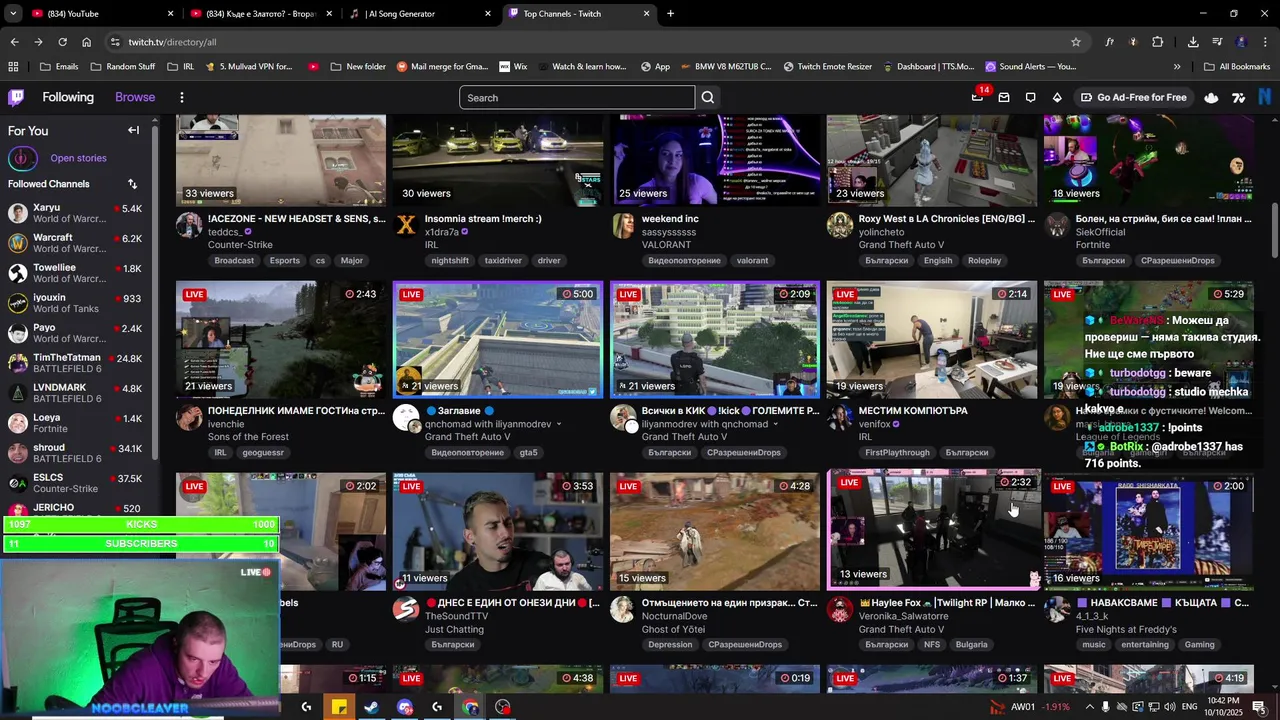
Task: Open Chrome from the taskbar
Action: point(470,707)
